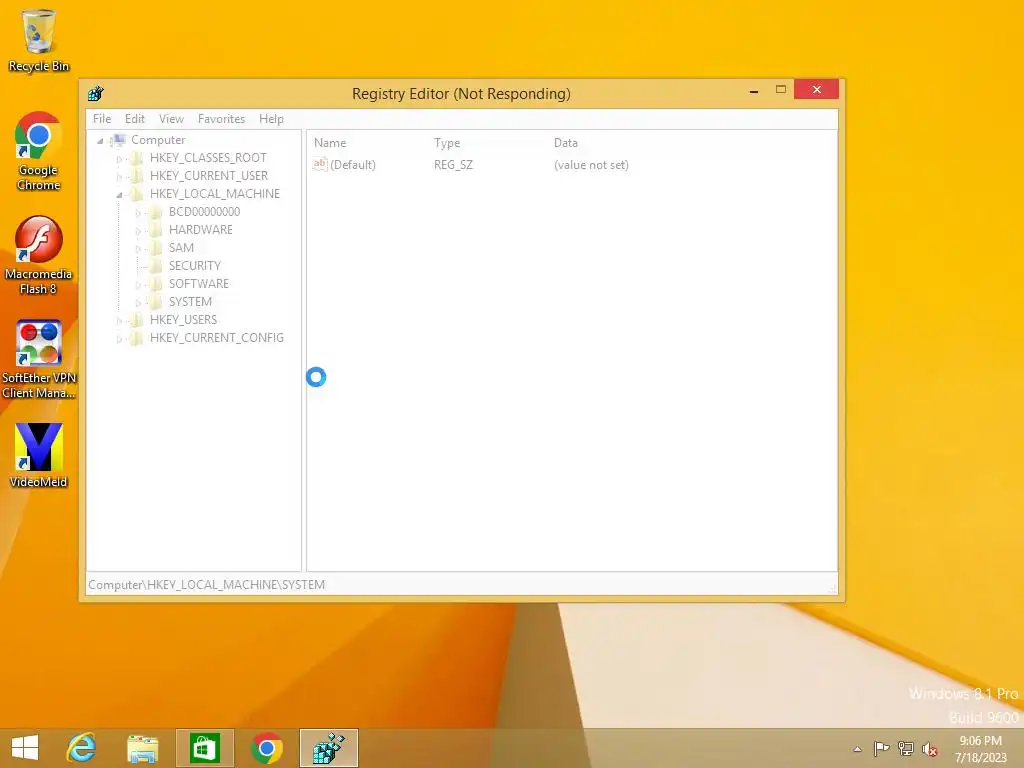This screenshot has width=1024, height=768.
Task: Minimize the Registry Editor window
Action: pos(754,90)
